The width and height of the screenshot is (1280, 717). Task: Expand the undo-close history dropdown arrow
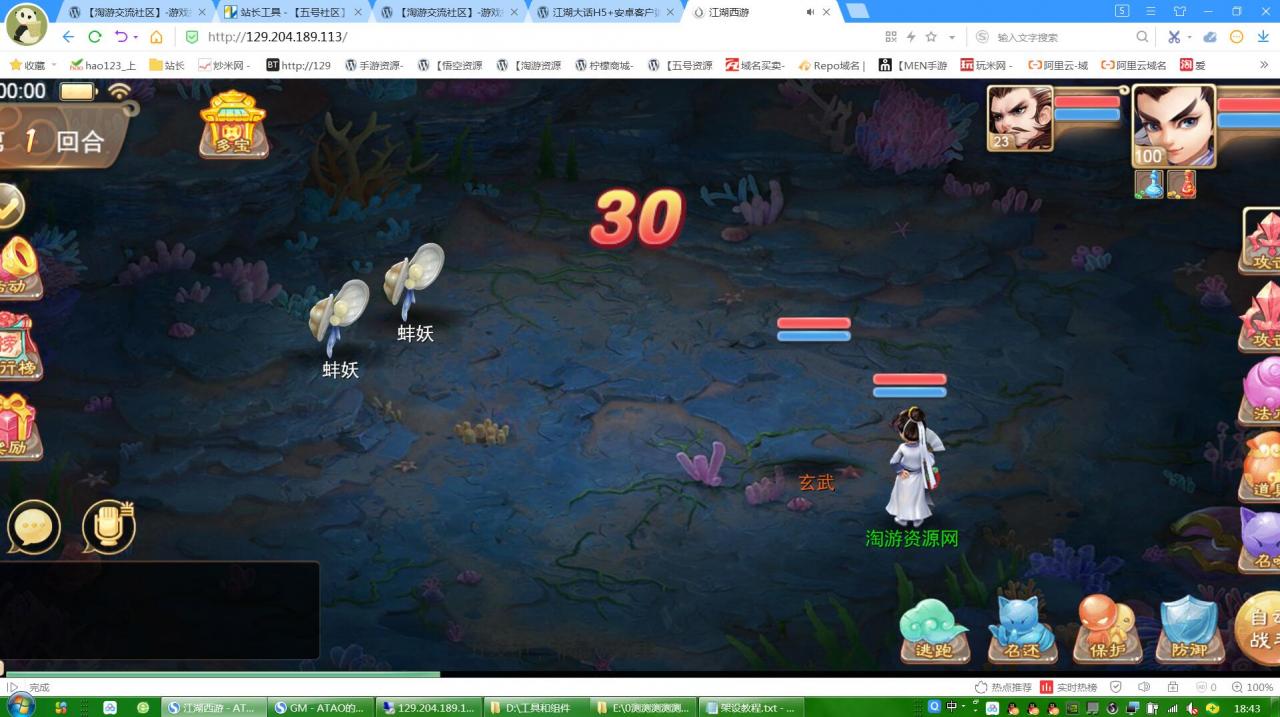[135, 37]
